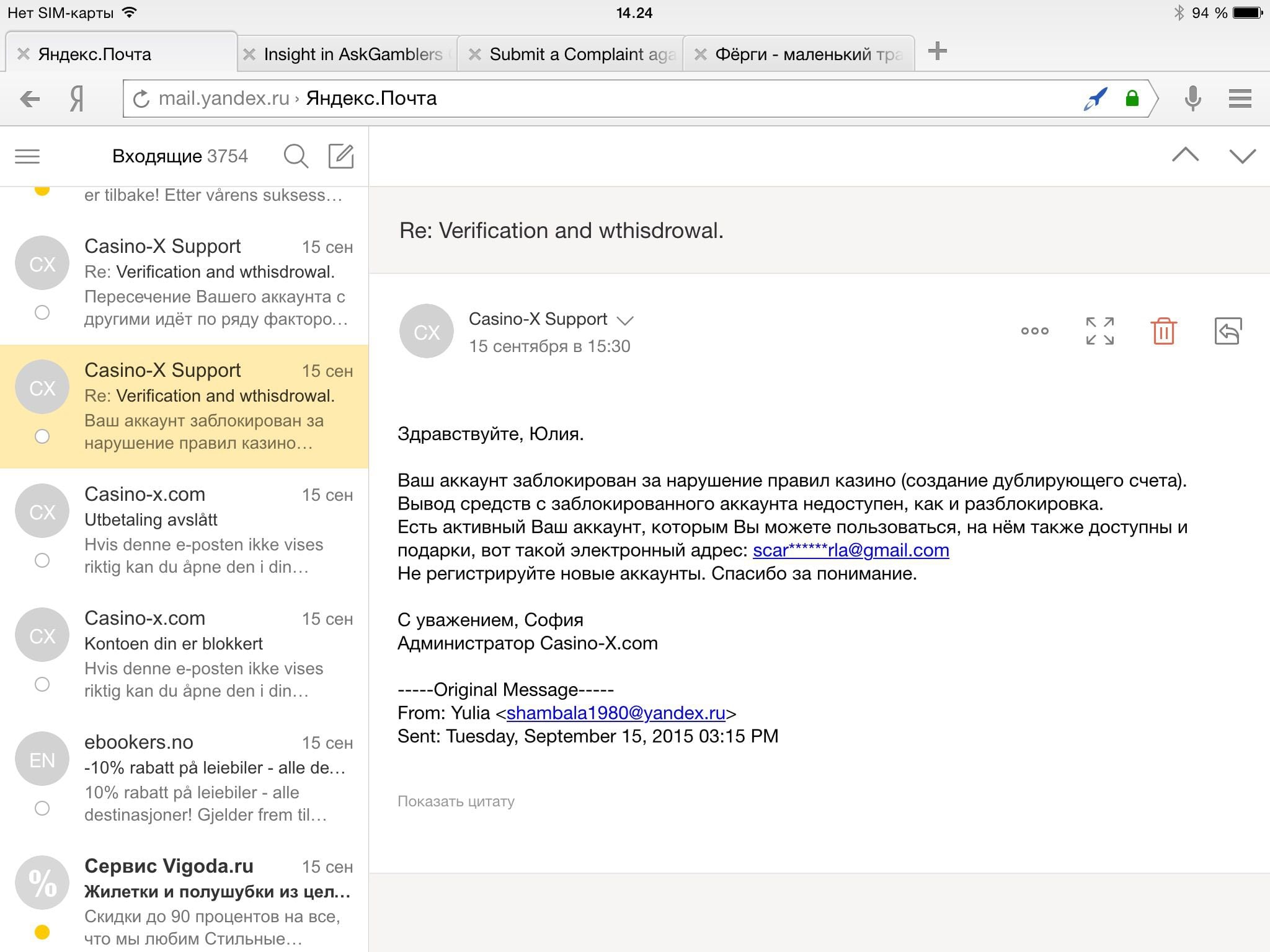Open Casino-X Support email about Пересечение Вашего аккаунта
1270x952 pixels.
click(x=184, y=283)
